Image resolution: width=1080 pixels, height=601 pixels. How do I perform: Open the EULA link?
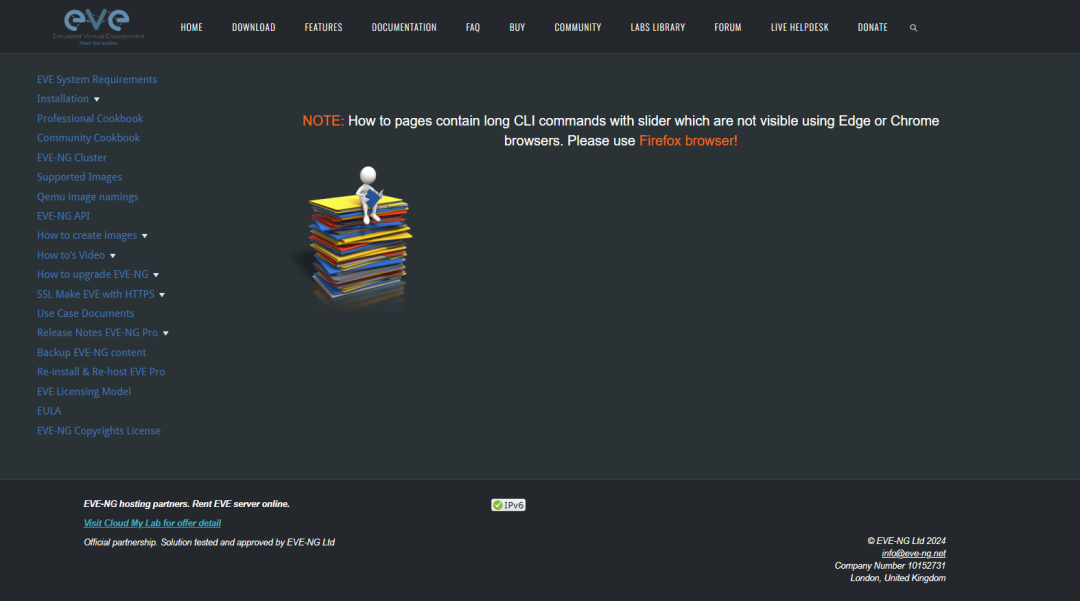coord(49,411)
